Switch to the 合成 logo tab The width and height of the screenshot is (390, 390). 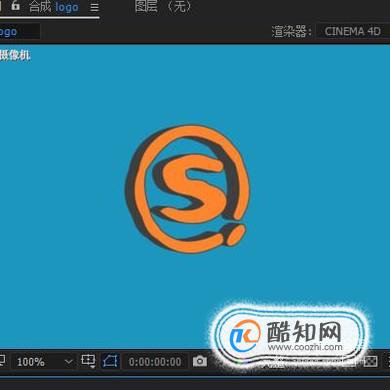[54, 7]
